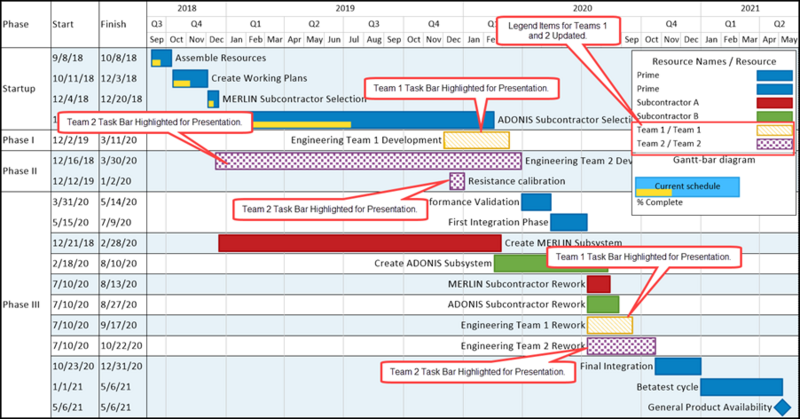
Task: Click the Gantt-bar diagram legend label
Action: [714, 160]
